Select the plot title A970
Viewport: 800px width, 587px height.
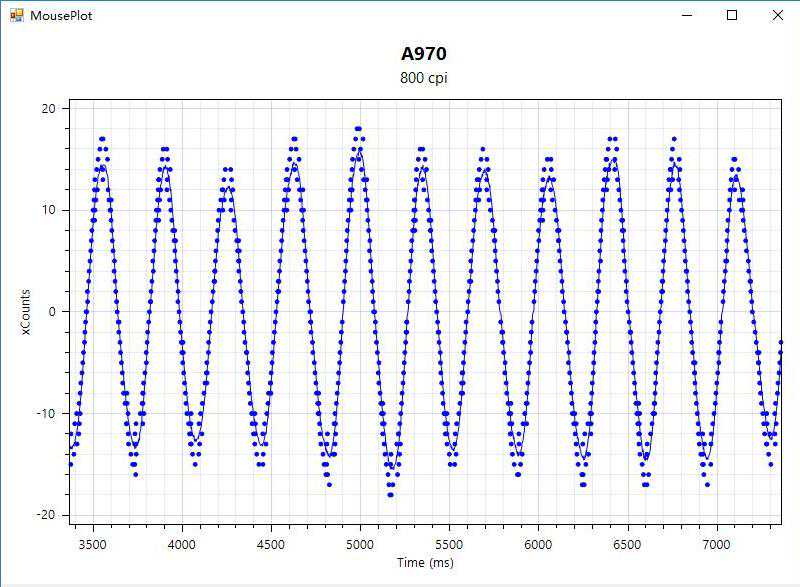pos(423,54)
